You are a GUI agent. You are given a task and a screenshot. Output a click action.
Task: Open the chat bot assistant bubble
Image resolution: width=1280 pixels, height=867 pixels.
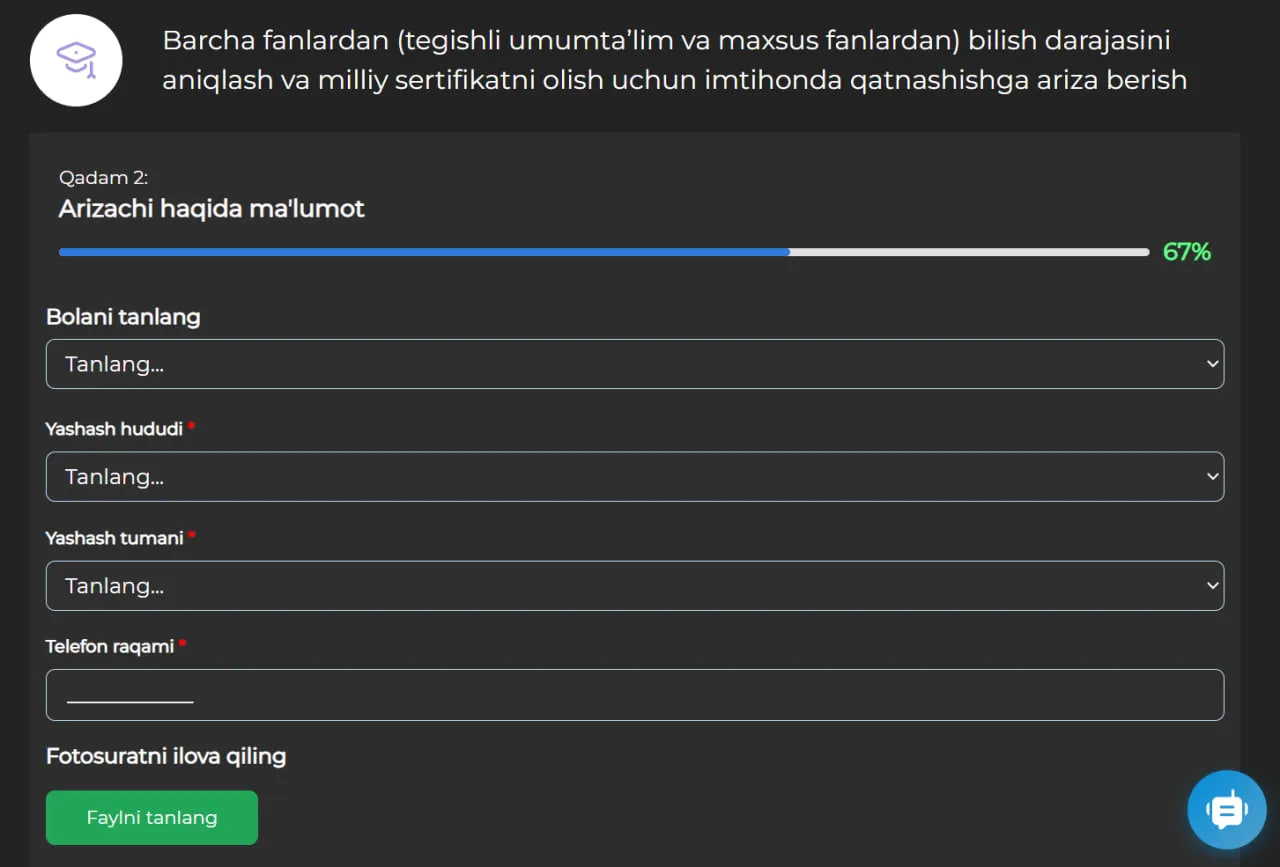tap(1226, 809)
